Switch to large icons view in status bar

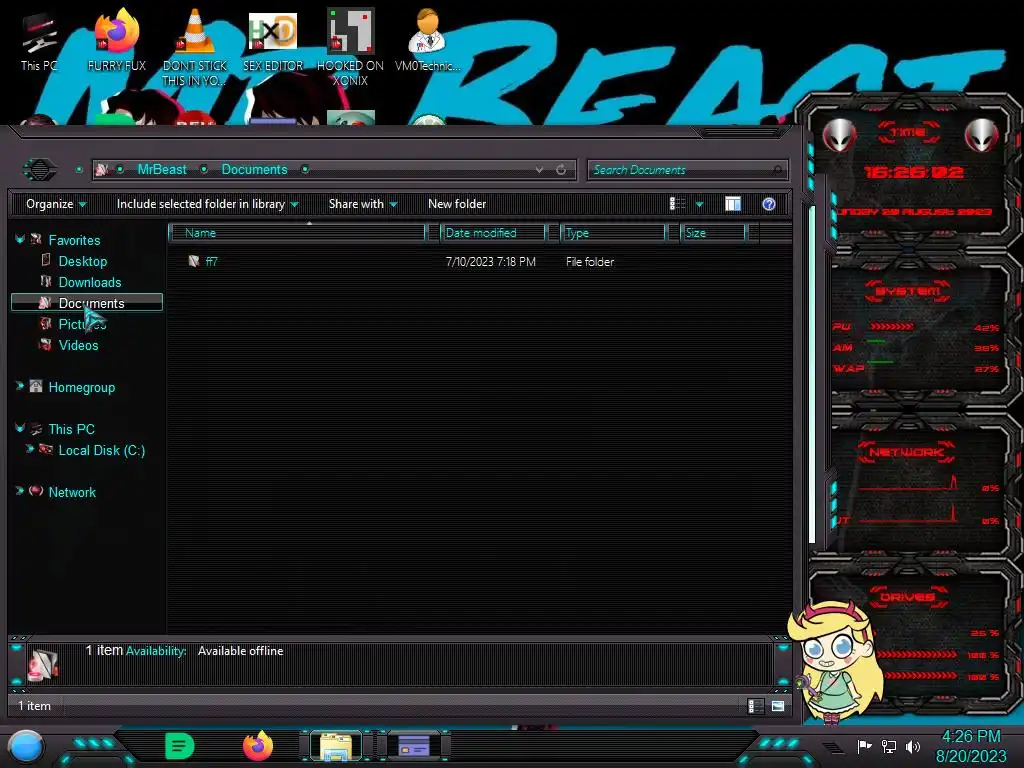pyautogui.click(x=777, y=706)
